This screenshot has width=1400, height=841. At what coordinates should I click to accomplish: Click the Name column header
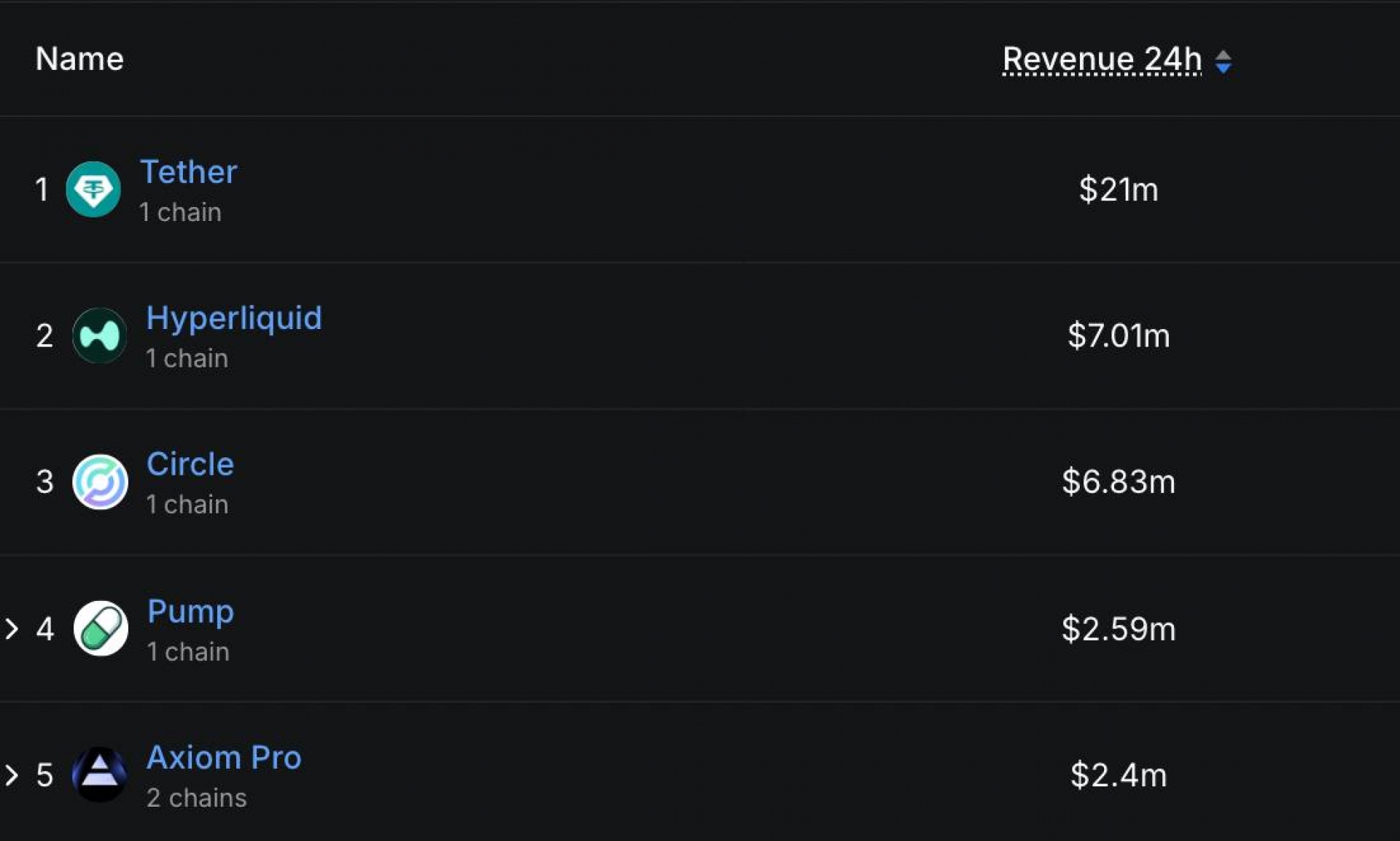point(79,59)
